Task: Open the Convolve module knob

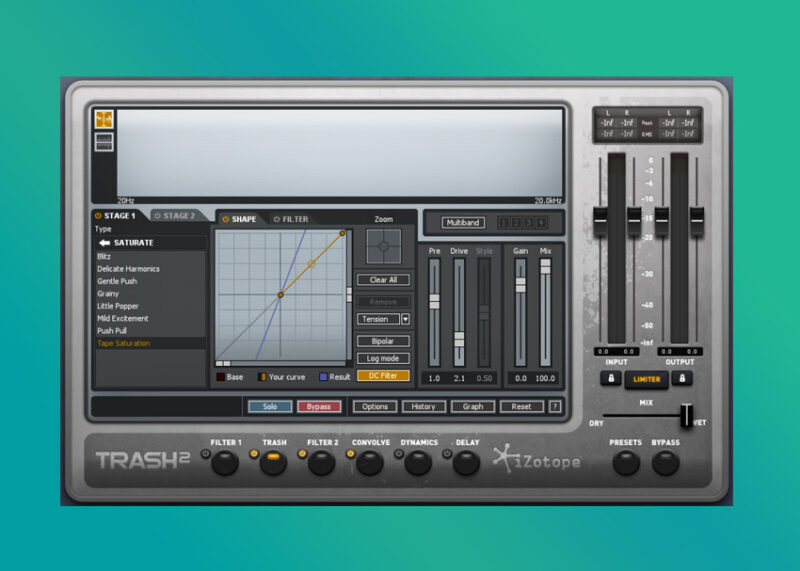Action: [x=370, y=463]
